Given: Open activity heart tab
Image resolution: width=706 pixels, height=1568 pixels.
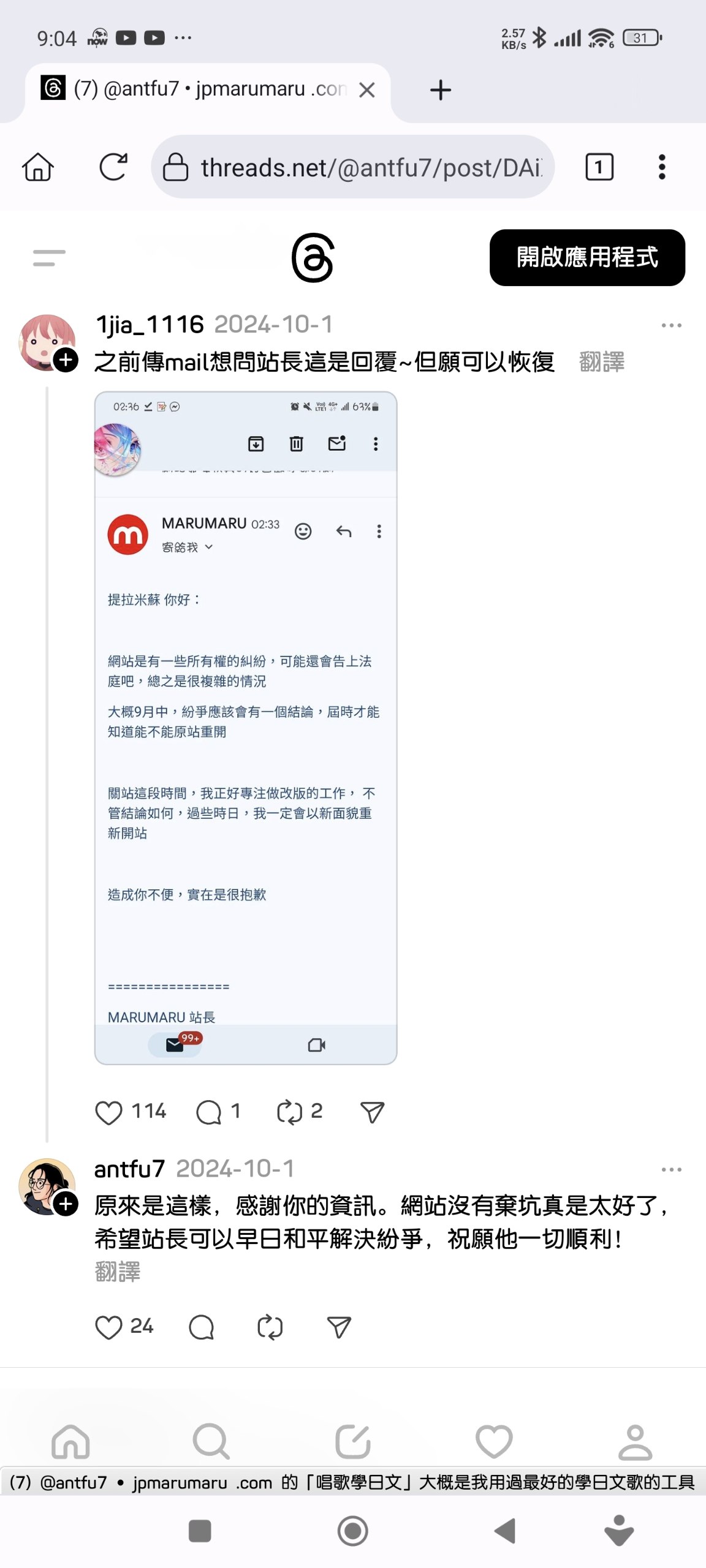Looking at the screenshot, I should pyautogui.click(x=494, y=1442).
